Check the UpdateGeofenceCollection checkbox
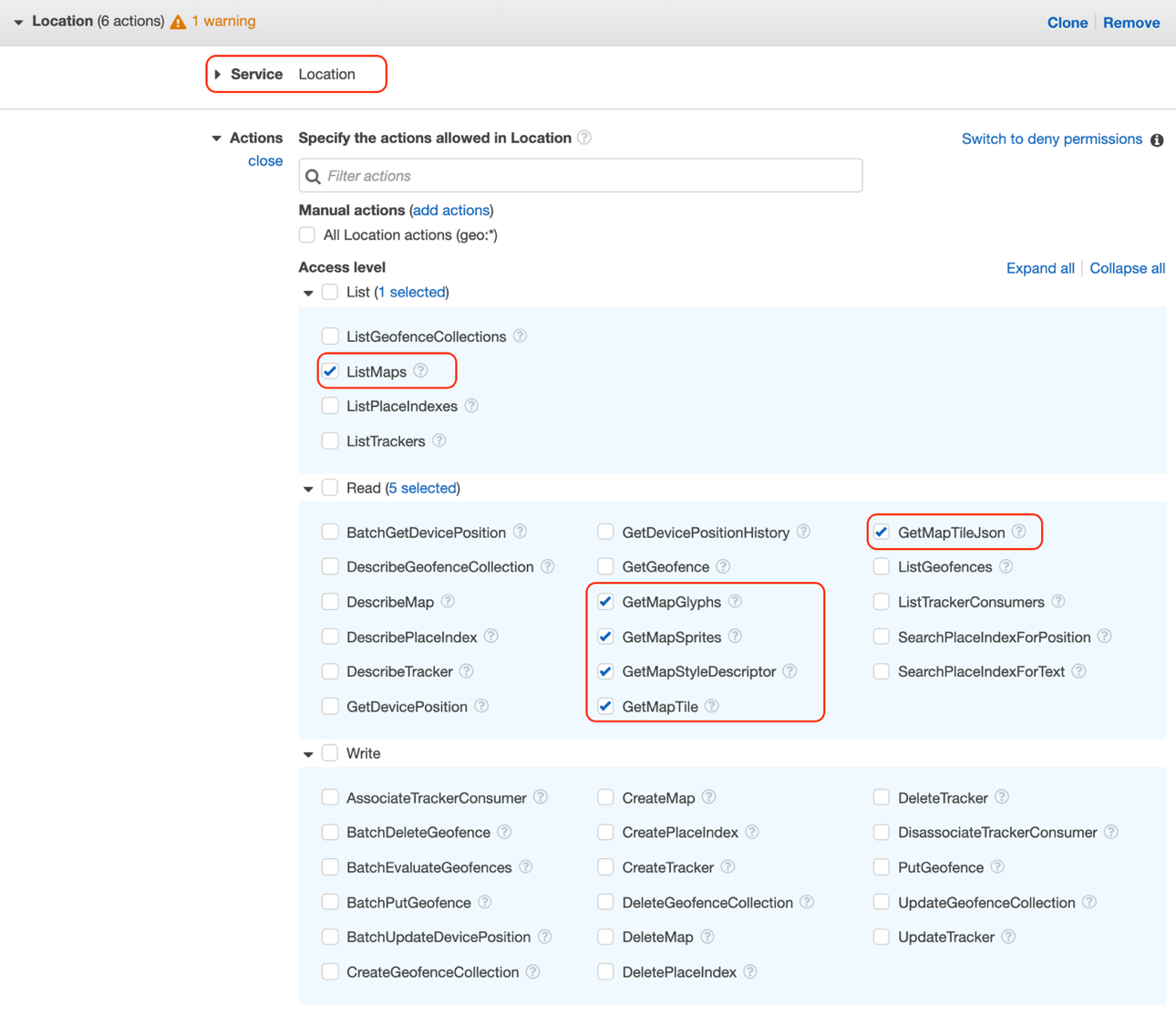This screenshot has width=1176, height=1026. pyautogui.click(x=882, y=902)
